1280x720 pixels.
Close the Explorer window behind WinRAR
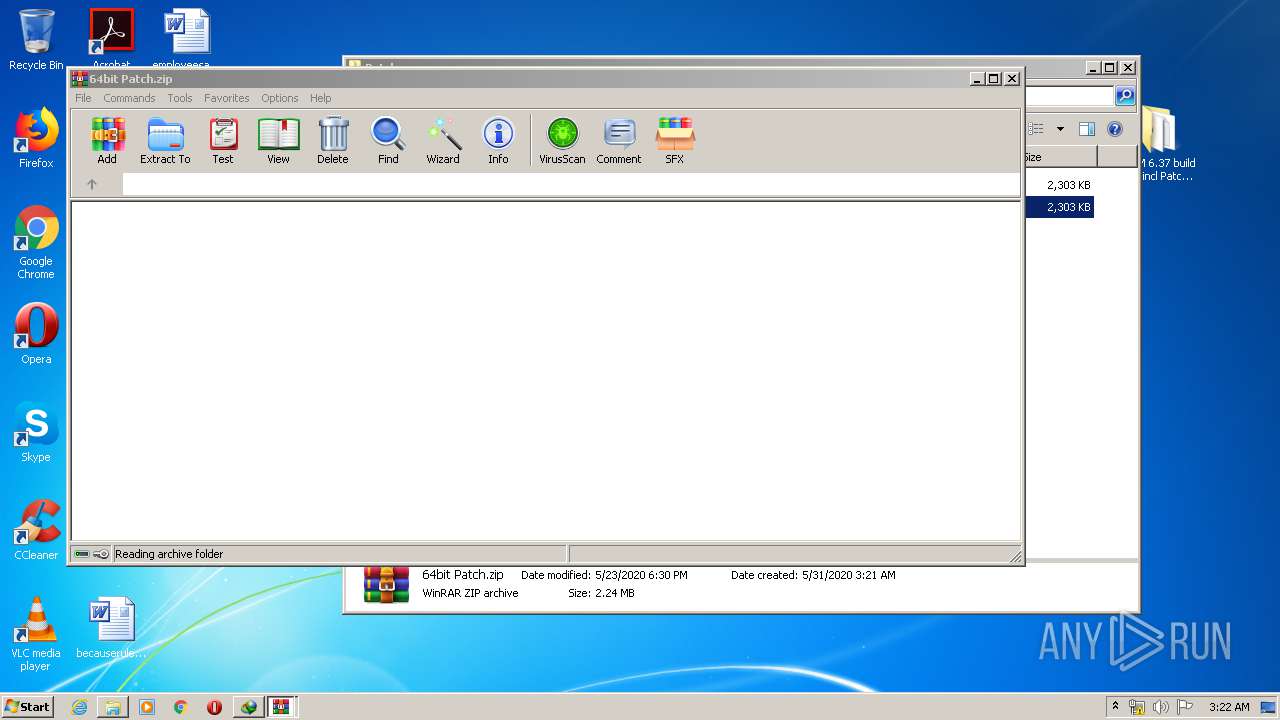1128,68
